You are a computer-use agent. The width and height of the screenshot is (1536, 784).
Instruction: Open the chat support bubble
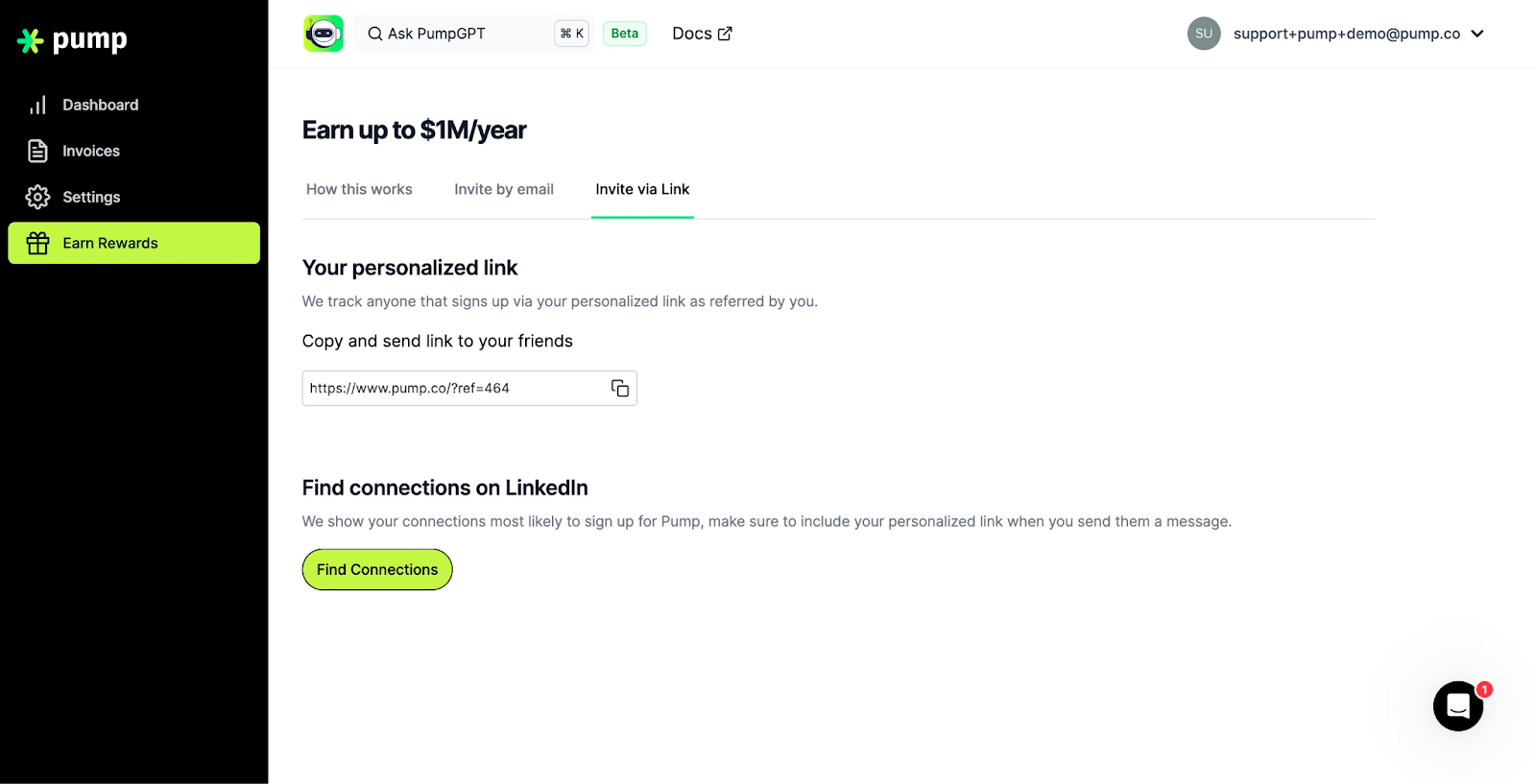1457,706
